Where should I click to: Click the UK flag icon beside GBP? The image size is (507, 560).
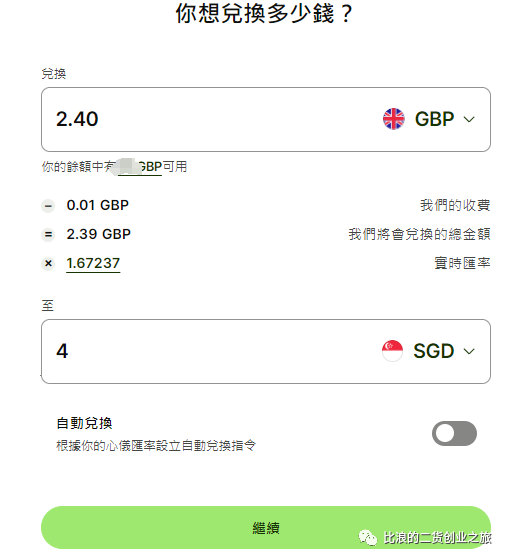pos(393,119)
